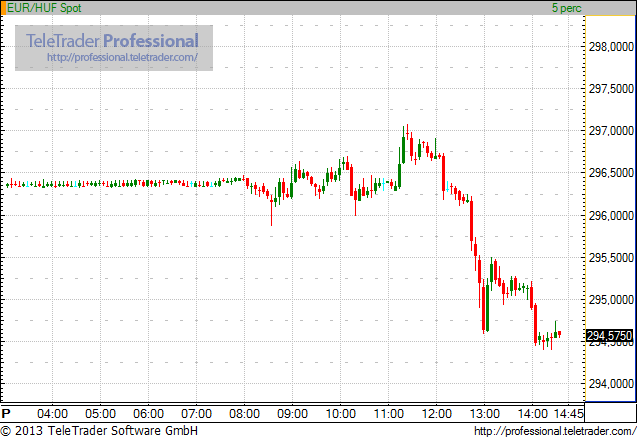This screenshot has height=440, width=637.
Task: Click the 10:00 time axis label
Action: tap(340, 414)
